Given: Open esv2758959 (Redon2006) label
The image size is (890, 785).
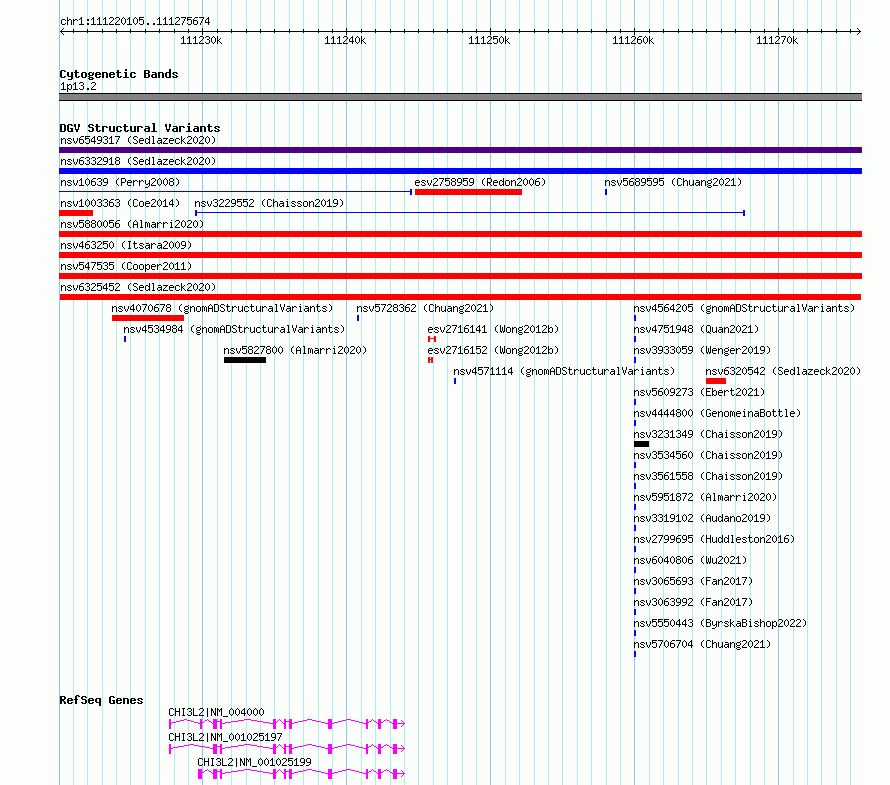Looking at the screenshot, I should 480,182.
